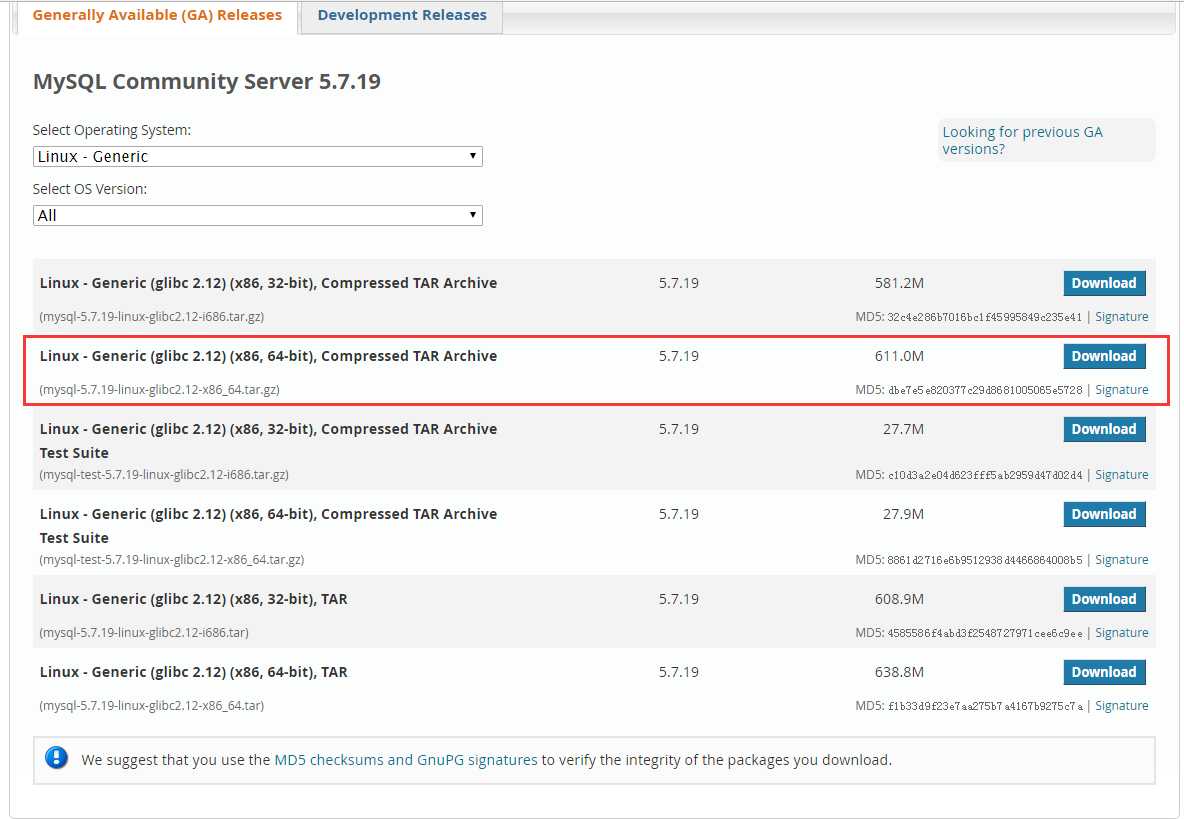Select the 'Select OS Version:' label
The image size is (1184, 819).
[90, 189]
